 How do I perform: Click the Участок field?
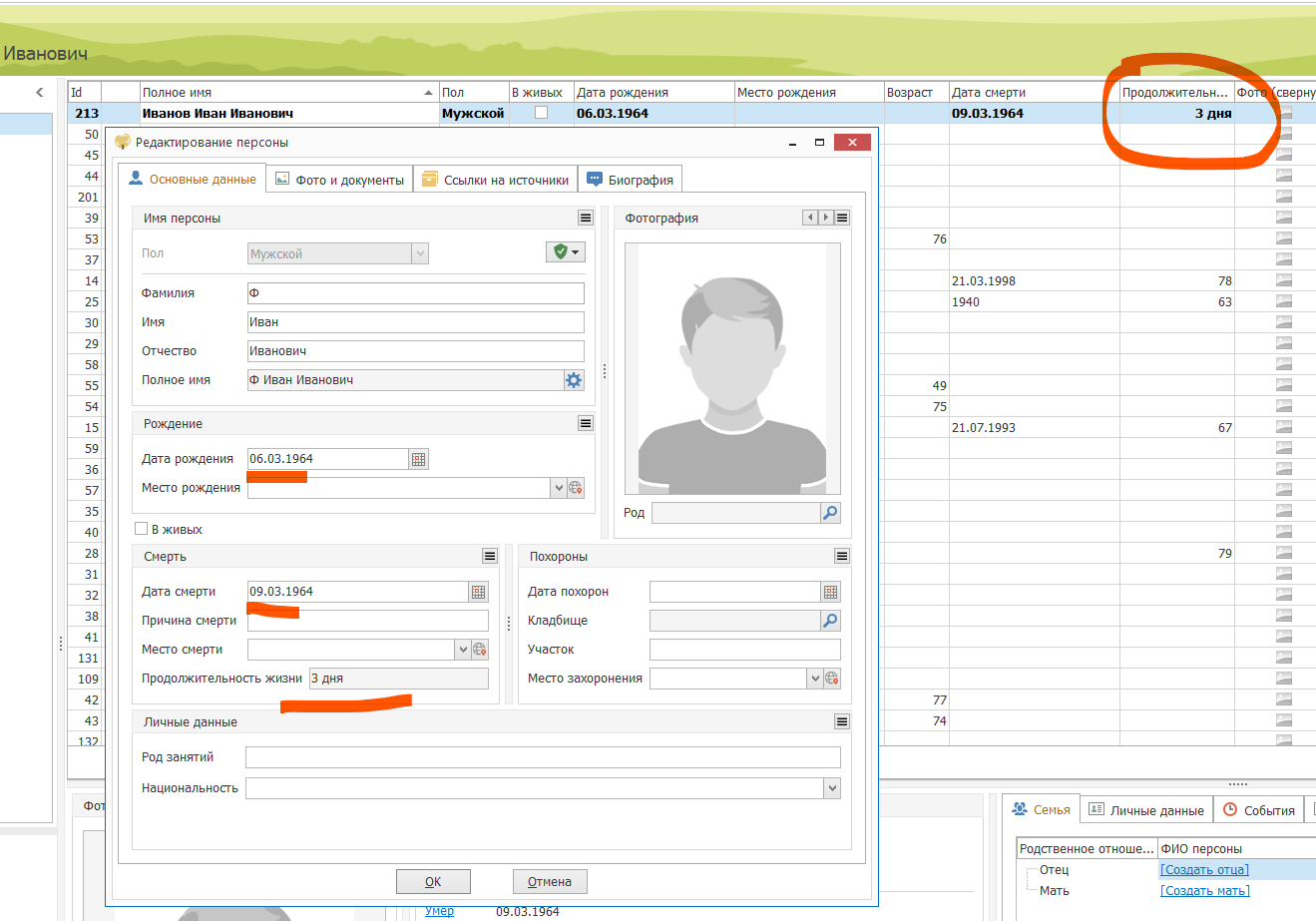[744, 650]
